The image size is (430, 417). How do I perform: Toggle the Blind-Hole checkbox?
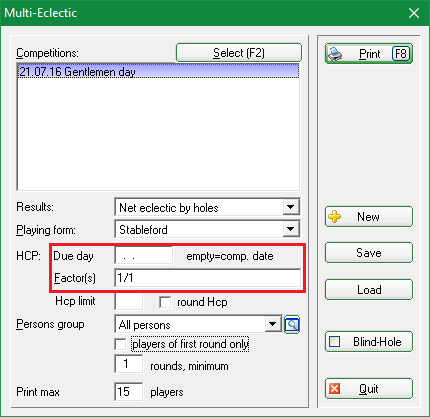point(334,342)
